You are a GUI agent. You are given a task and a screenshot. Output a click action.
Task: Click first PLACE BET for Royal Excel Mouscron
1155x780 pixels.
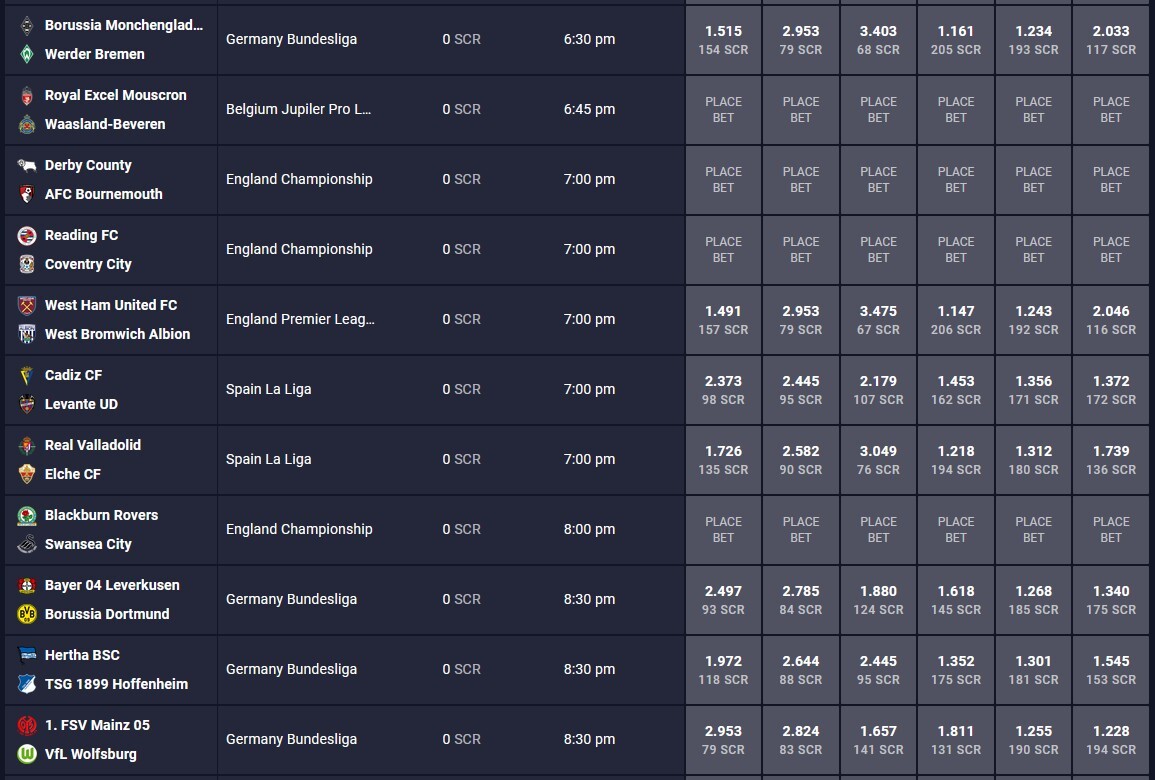[723, 109]
